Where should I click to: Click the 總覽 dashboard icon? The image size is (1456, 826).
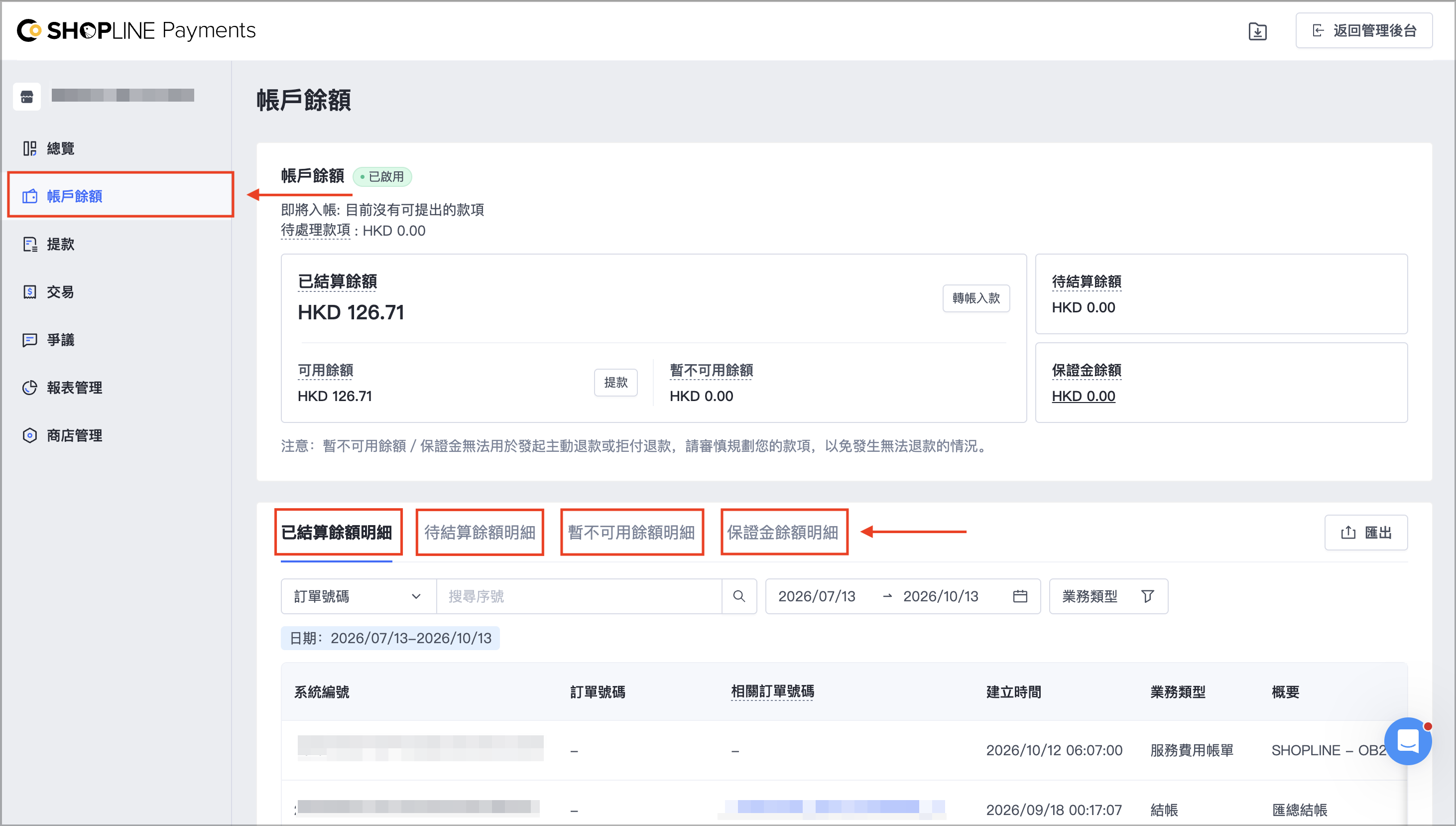pos(29,148)
